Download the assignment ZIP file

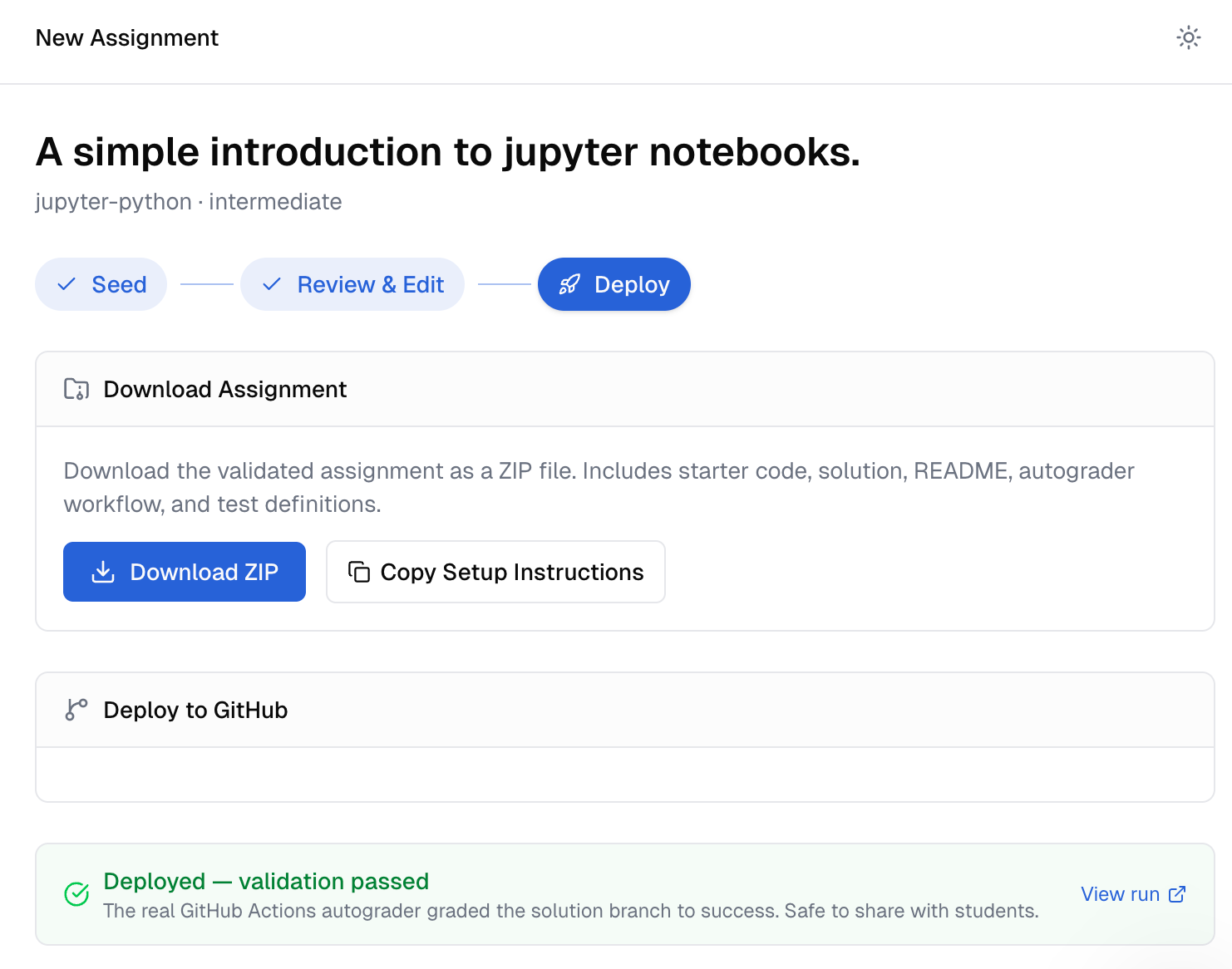[x=185, y=572]
